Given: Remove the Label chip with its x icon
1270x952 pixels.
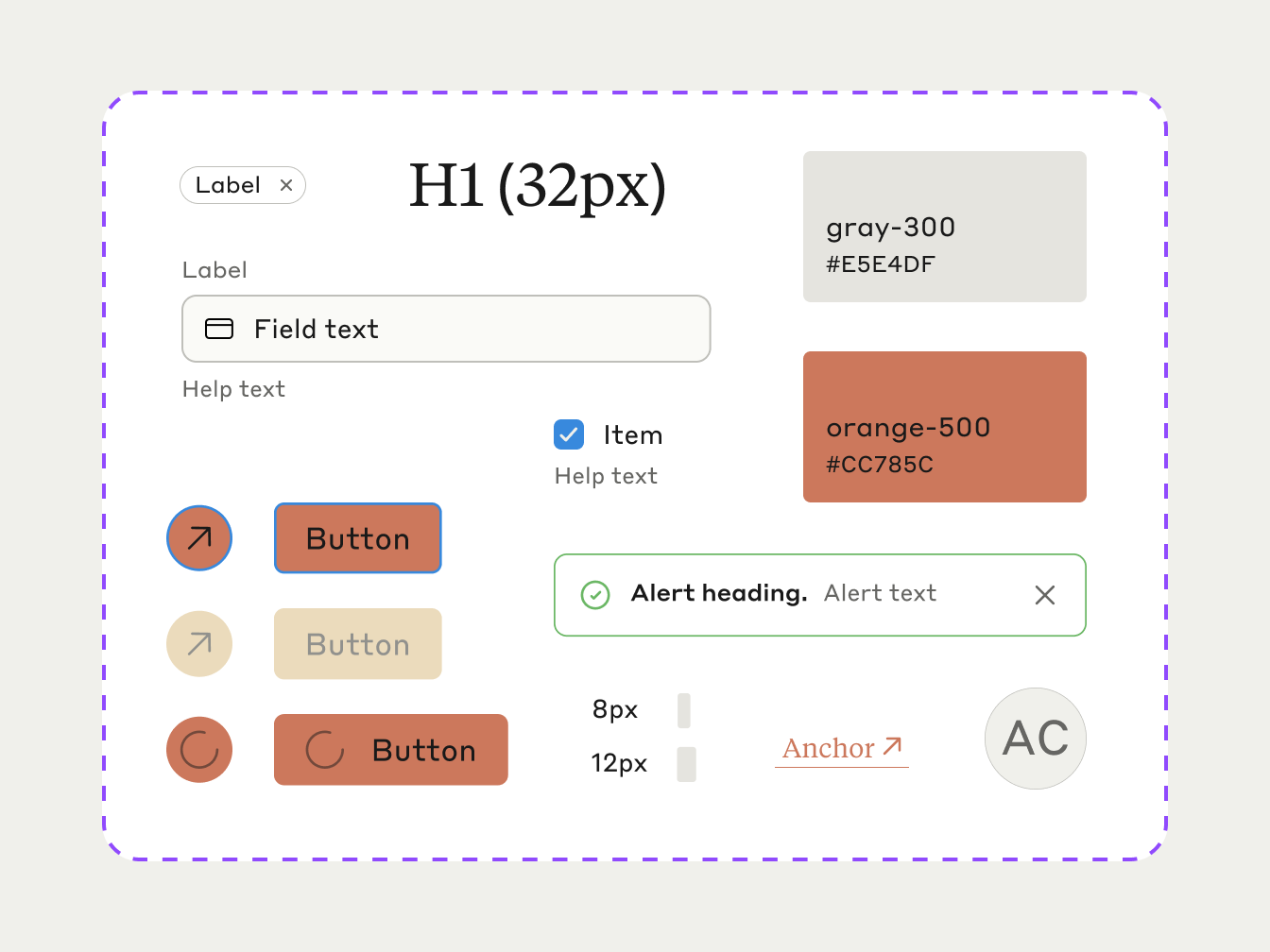Looking at the screenshot, I should [286, 185].
